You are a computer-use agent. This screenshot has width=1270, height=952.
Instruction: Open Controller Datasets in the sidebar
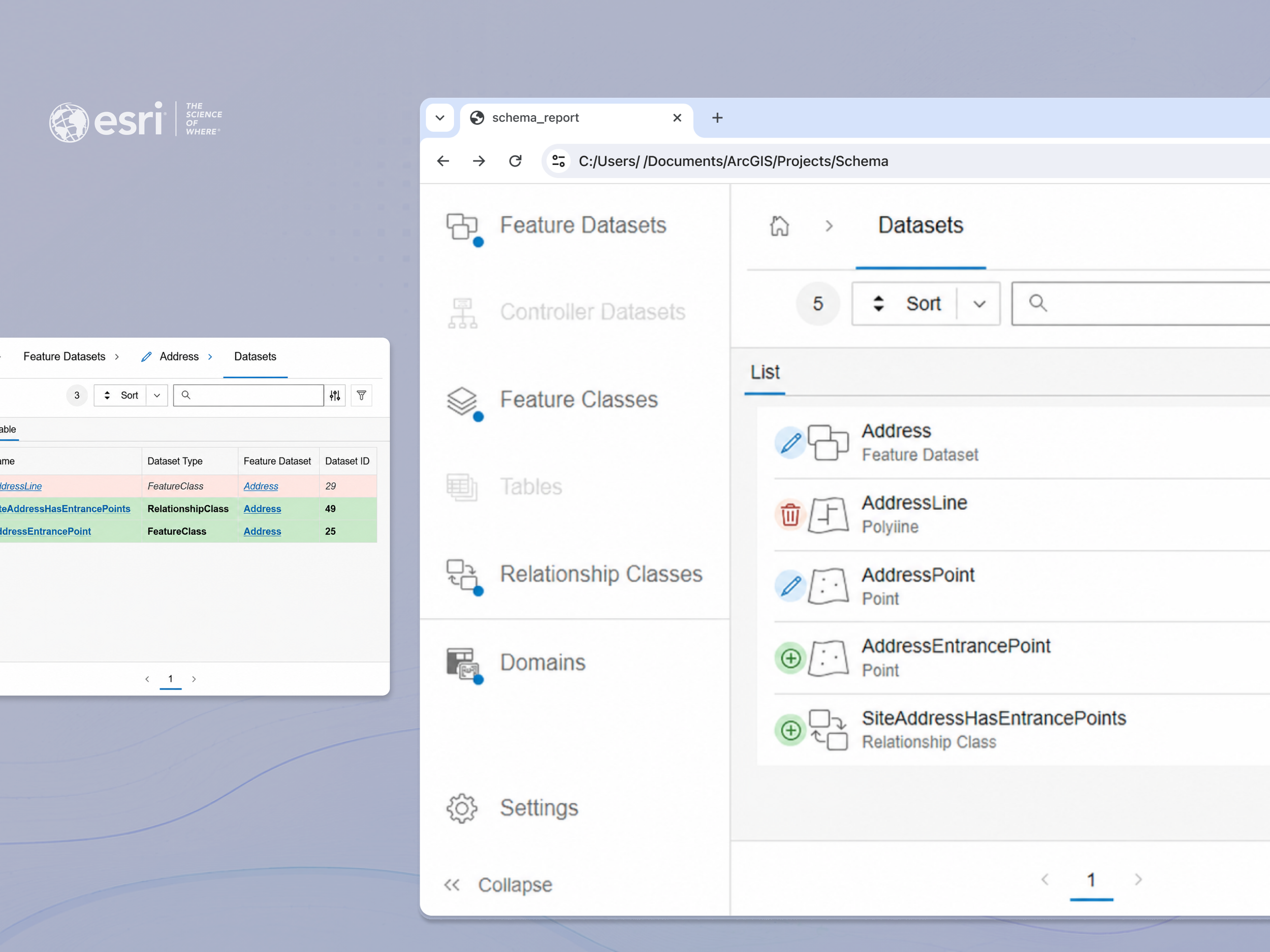click(x=566, y=312)
